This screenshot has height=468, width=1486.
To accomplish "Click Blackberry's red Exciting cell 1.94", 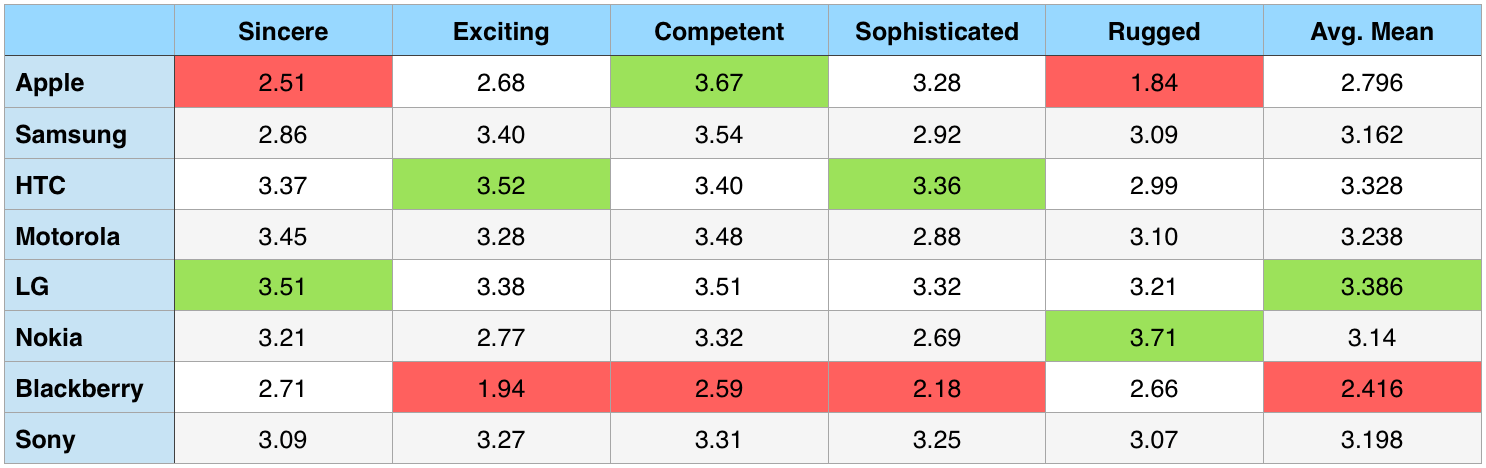I will pyautogui.click(x=501, y=389).
